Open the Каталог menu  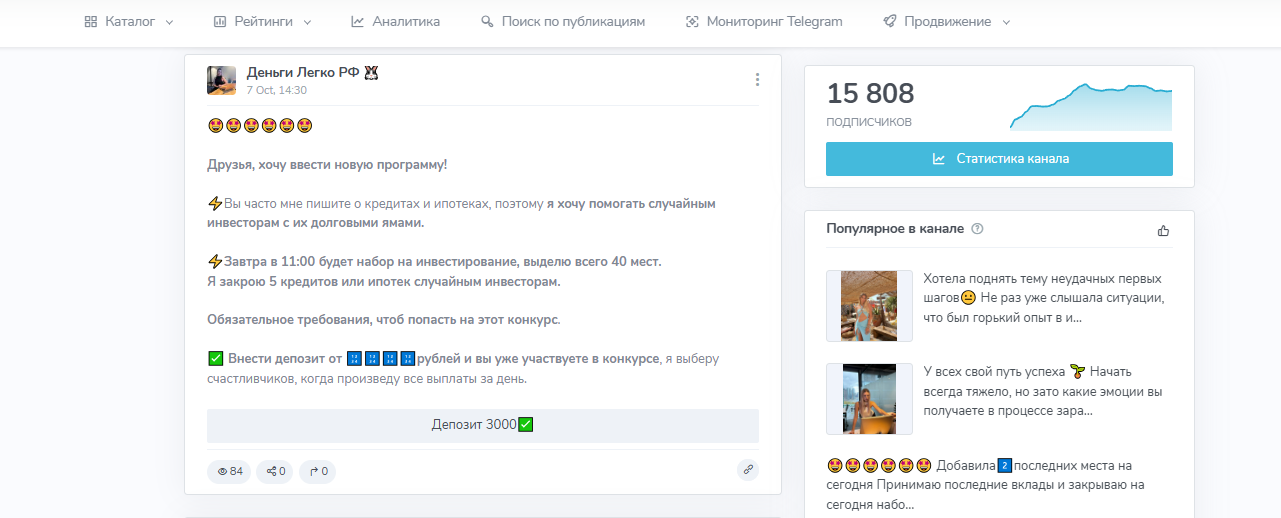pyautogui.click(x=129, y=21)
